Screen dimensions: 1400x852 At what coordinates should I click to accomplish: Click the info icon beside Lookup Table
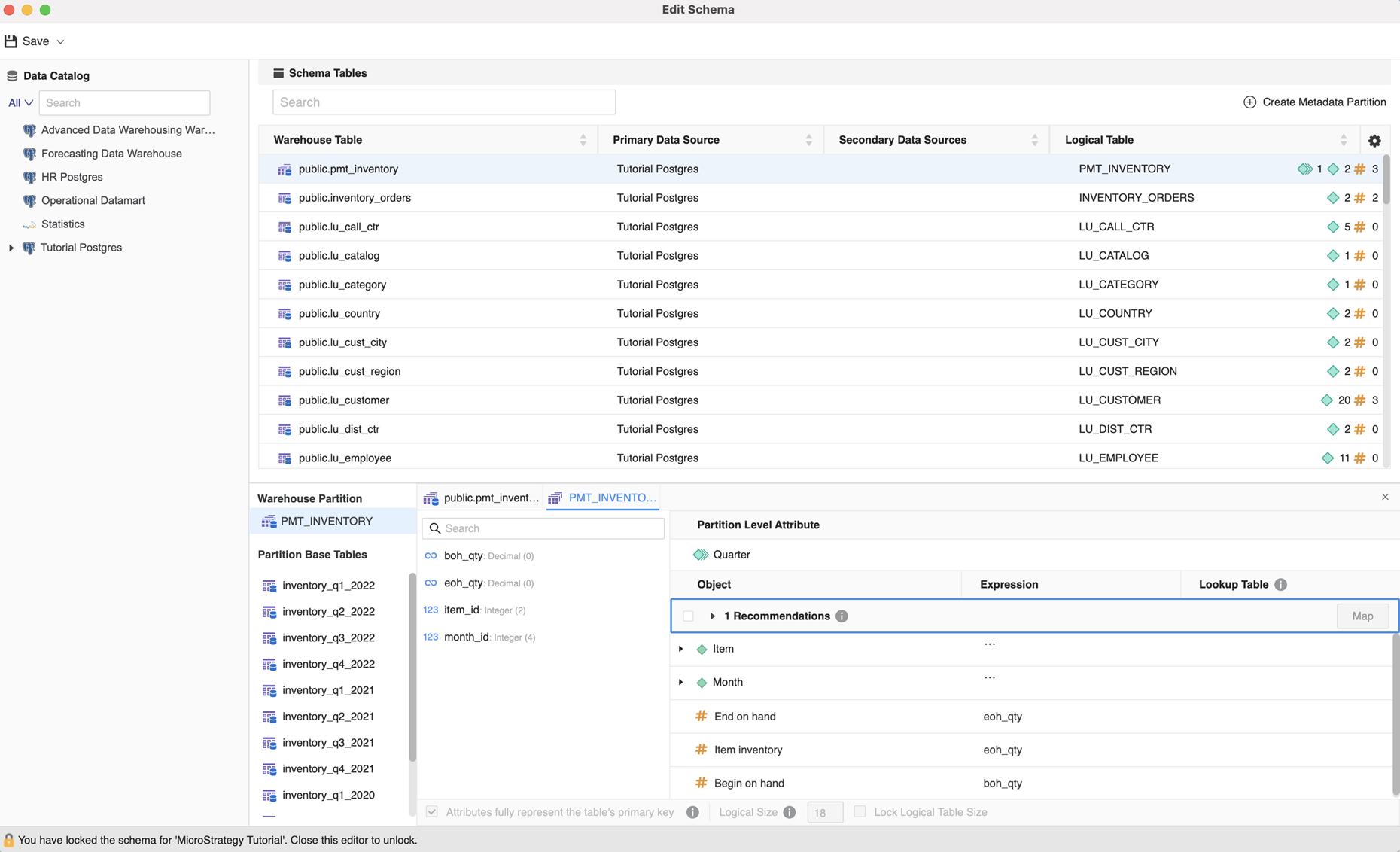coord(1280,585)
